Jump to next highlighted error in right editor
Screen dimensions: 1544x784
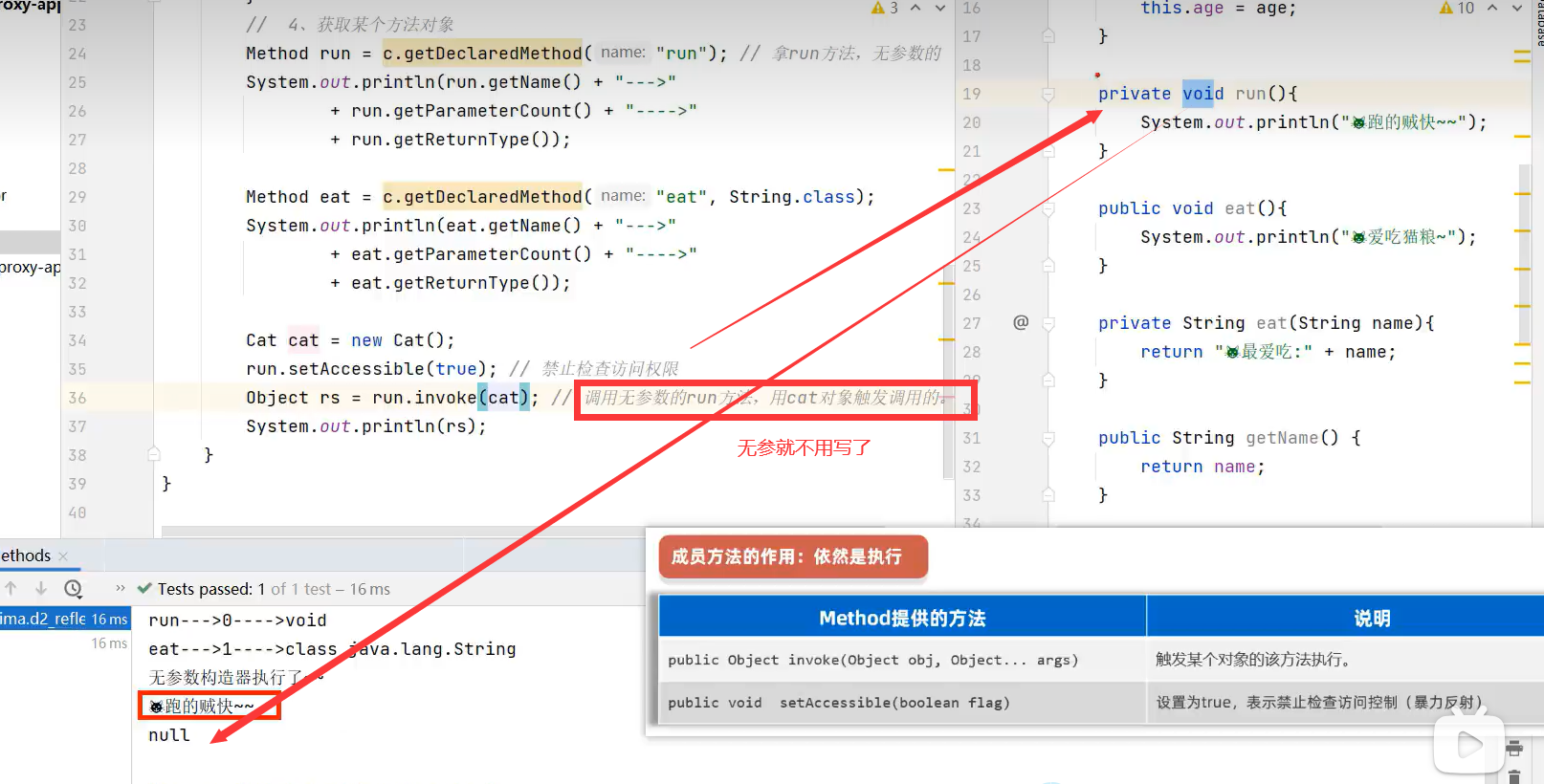click(1517, 8)
